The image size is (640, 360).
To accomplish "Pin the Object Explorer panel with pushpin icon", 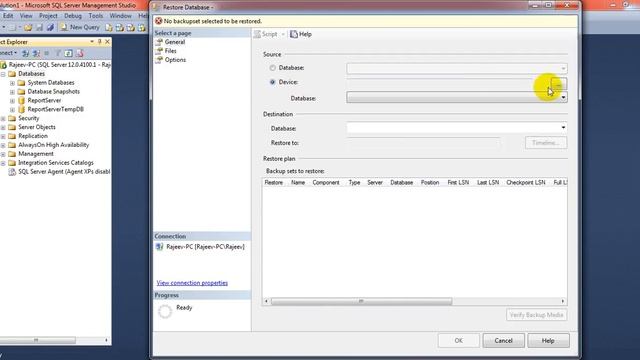I will point(99,42).
